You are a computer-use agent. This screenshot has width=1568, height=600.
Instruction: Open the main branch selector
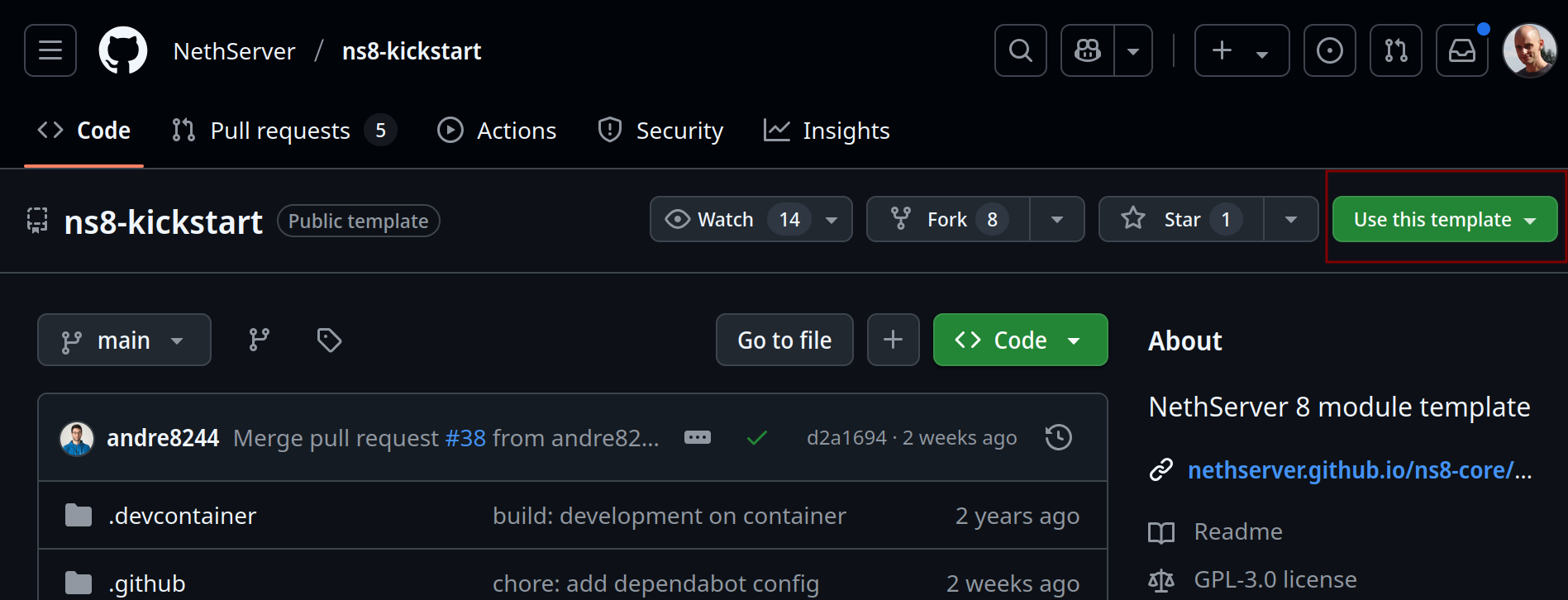124,340
